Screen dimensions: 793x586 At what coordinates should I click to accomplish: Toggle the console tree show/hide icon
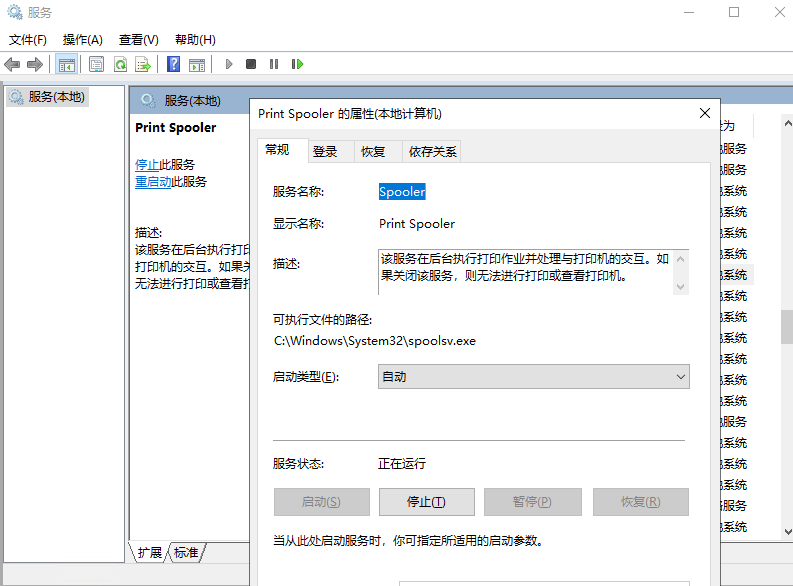click(x=67, y=64)
